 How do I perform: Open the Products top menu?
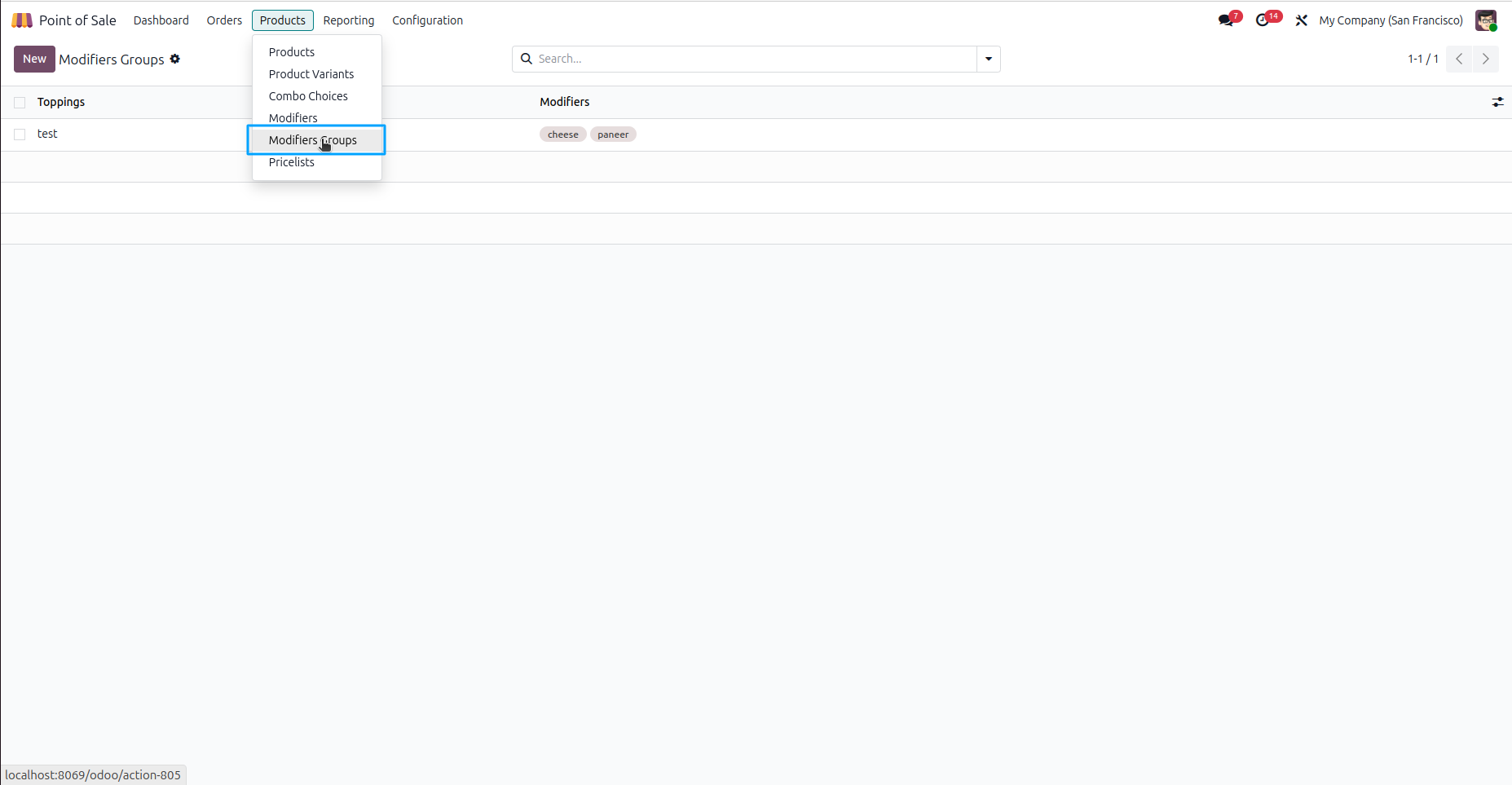[283, 20]
